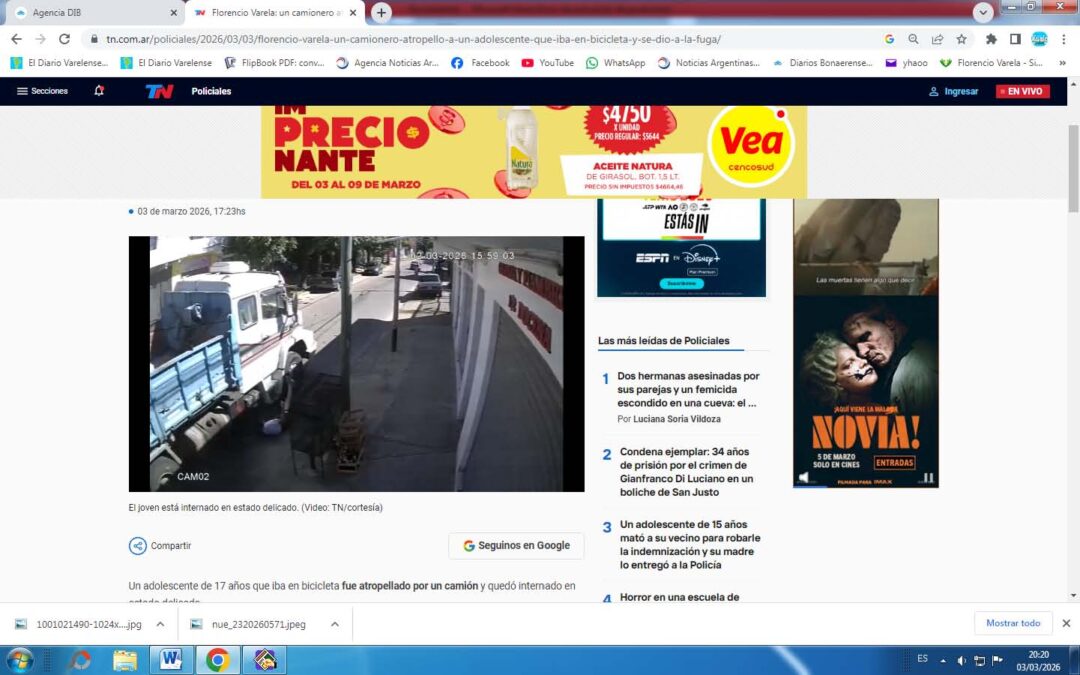Reload the TN article page
Viewport: 1080px width, 675px height.
64,39
